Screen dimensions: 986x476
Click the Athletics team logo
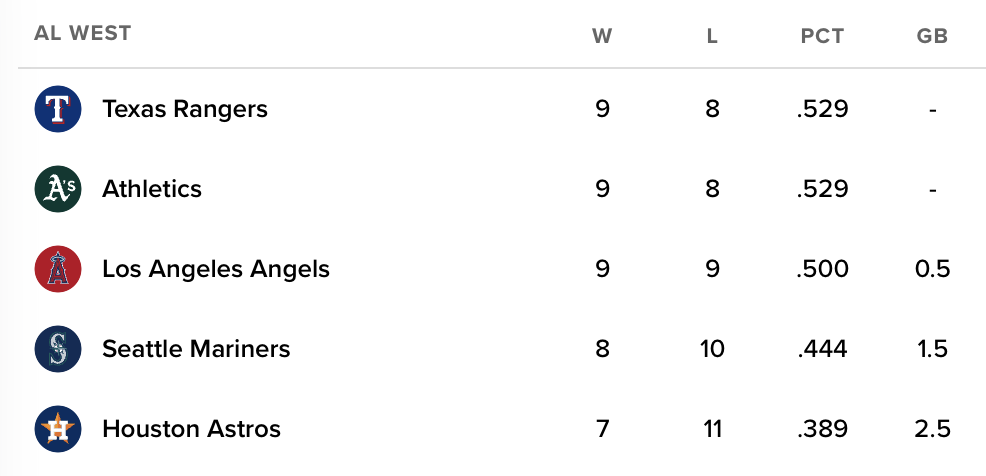pyautogui.click(x=57, y=189)
